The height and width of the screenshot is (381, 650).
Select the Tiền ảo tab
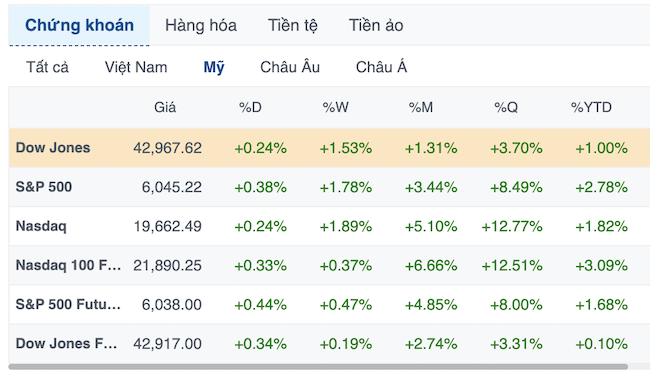click(x=376, y=25)
